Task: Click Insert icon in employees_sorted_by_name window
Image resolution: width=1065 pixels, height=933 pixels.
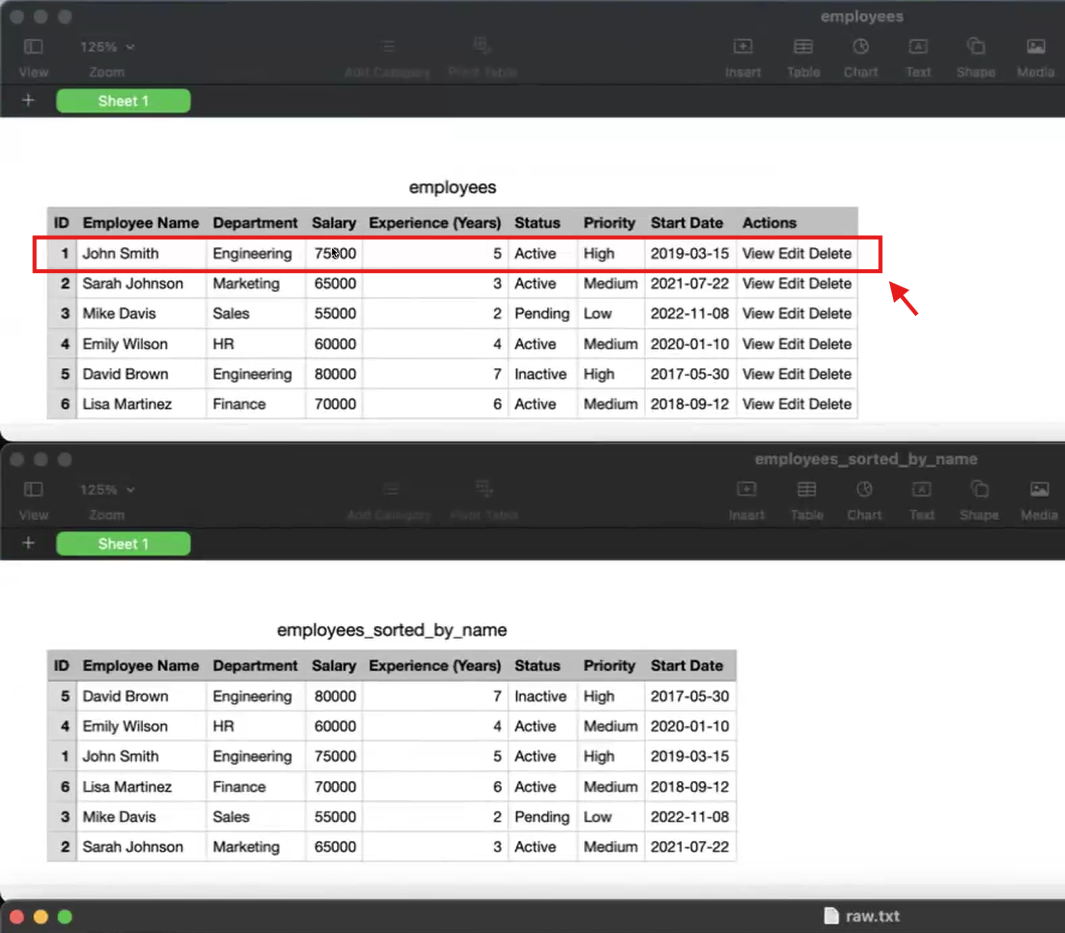Action: (746, 489)
